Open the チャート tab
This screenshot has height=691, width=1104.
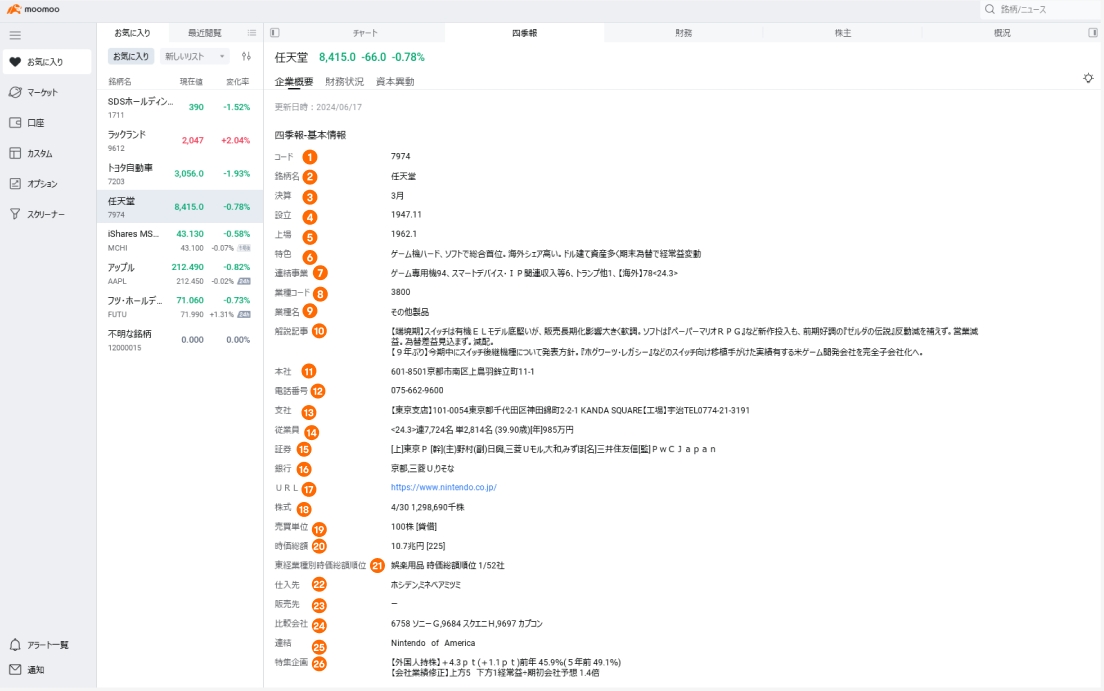point(365,33)
